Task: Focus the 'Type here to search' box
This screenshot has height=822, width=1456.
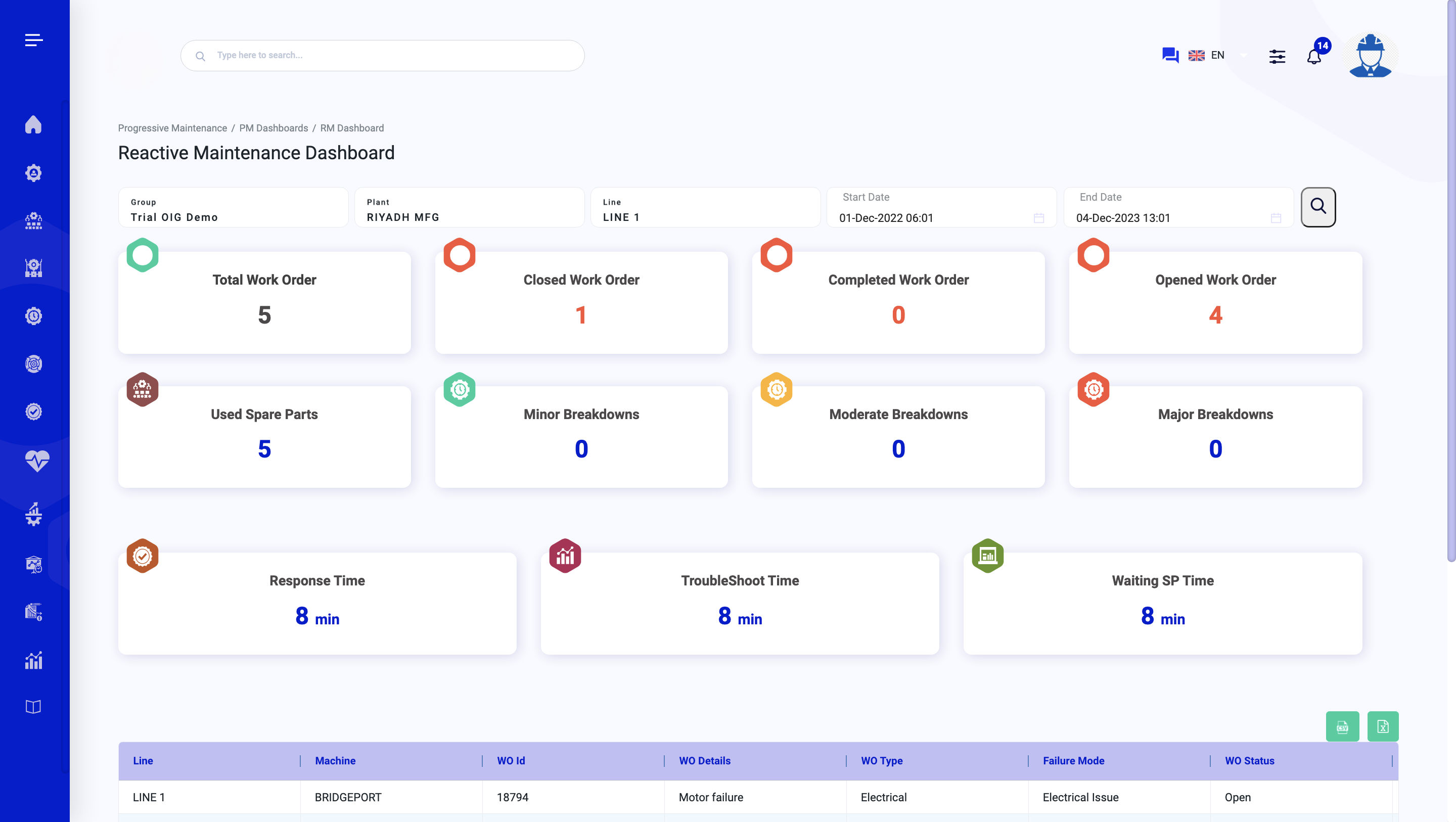Action: click(x=383, y=56)
